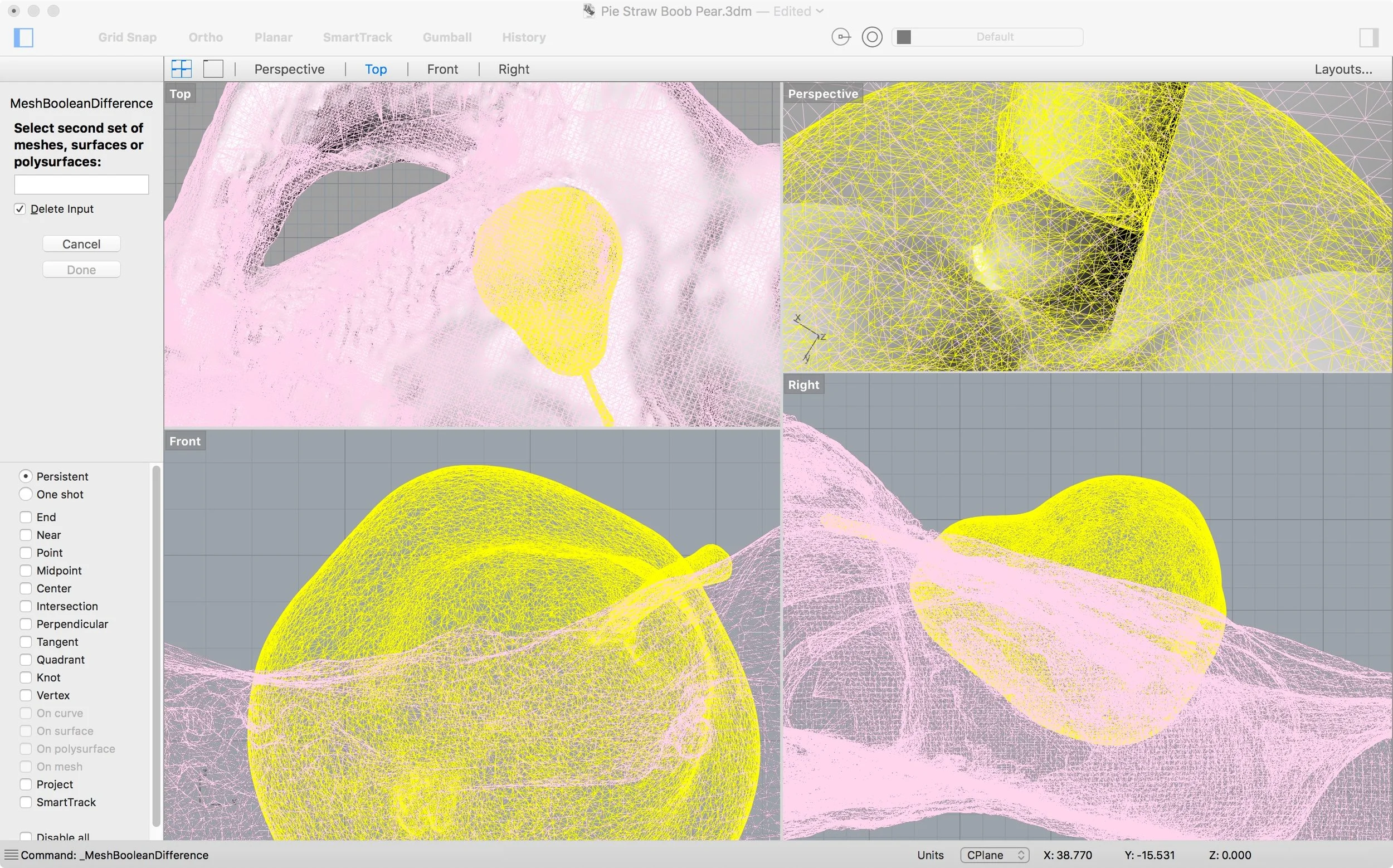This screenshot has height=868, width=1393.
Task: Click the concentric circles target icon
Action: 871,37
